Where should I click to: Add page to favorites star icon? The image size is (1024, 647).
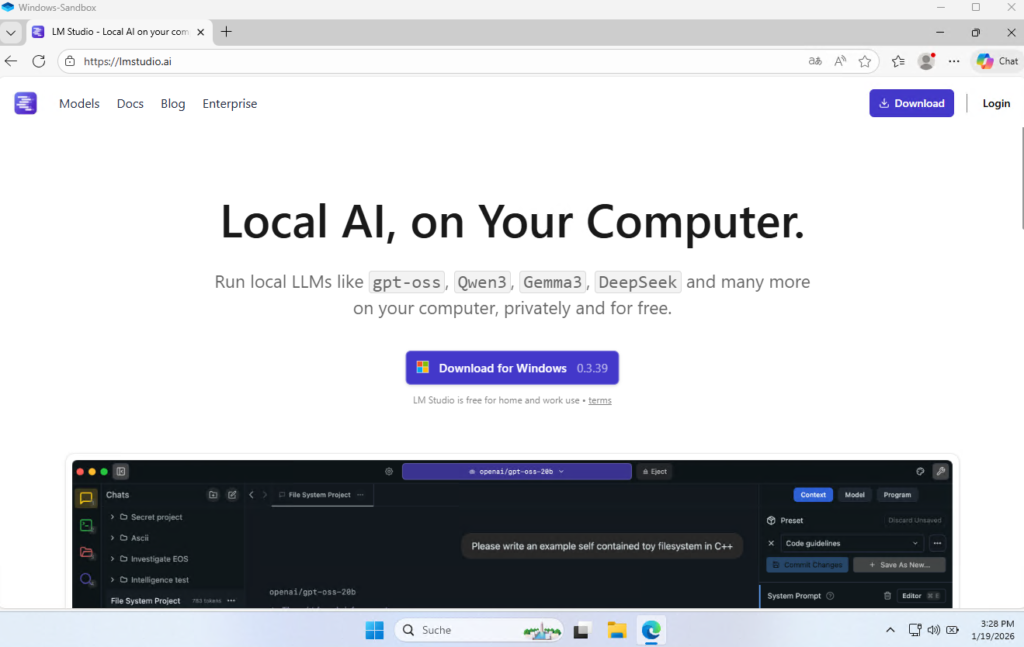click(865, 61)
